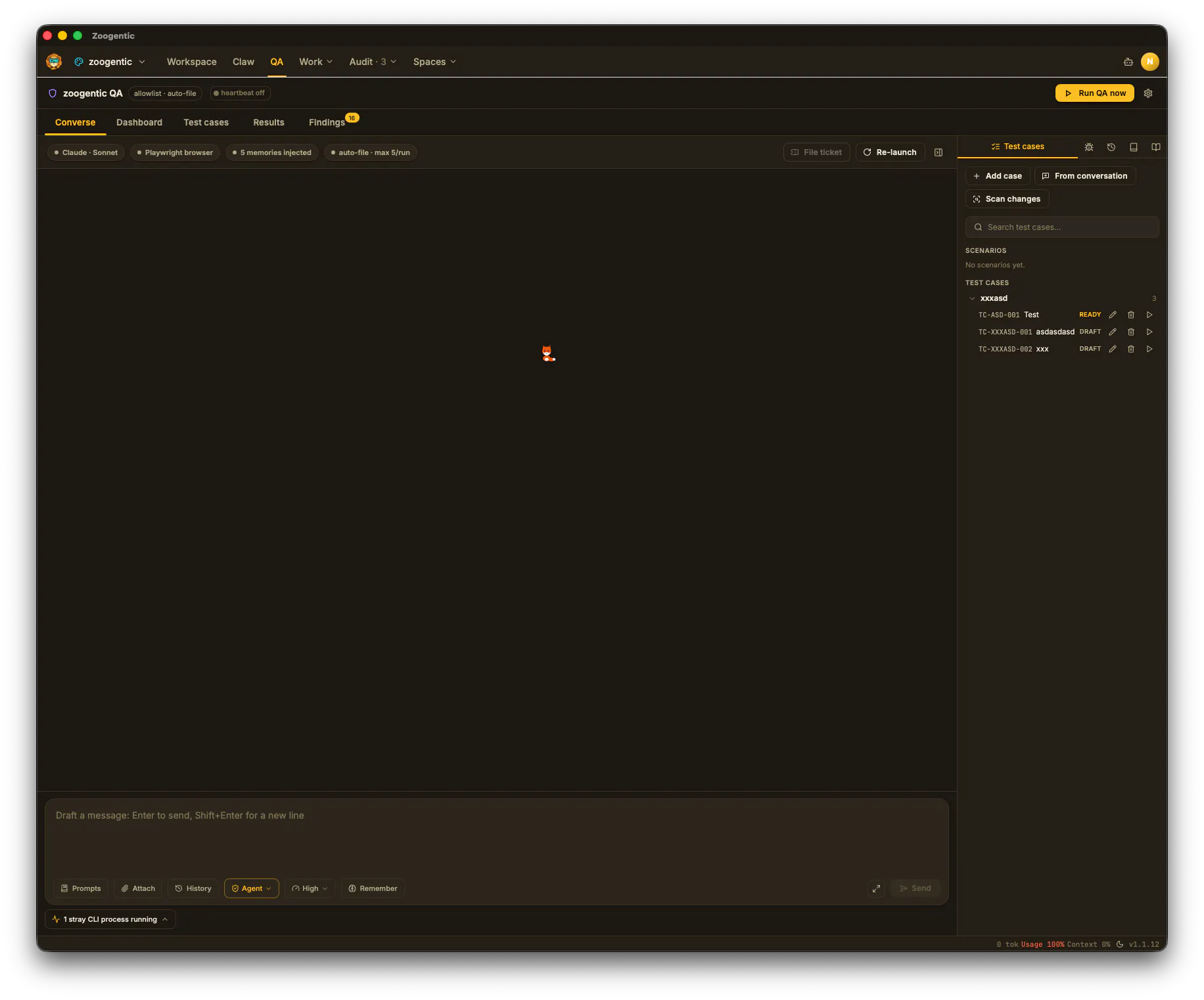This screenshot has height=1000, width=1204.
Task: Run test case TC-XXXASD-001 asdasdasd
Action: (x=1149, y=332)
